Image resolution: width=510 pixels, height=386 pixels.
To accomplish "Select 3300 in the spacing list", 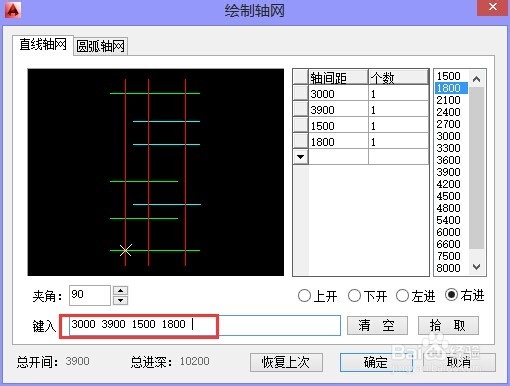I will pyautogui.click(x=449, y=148).
